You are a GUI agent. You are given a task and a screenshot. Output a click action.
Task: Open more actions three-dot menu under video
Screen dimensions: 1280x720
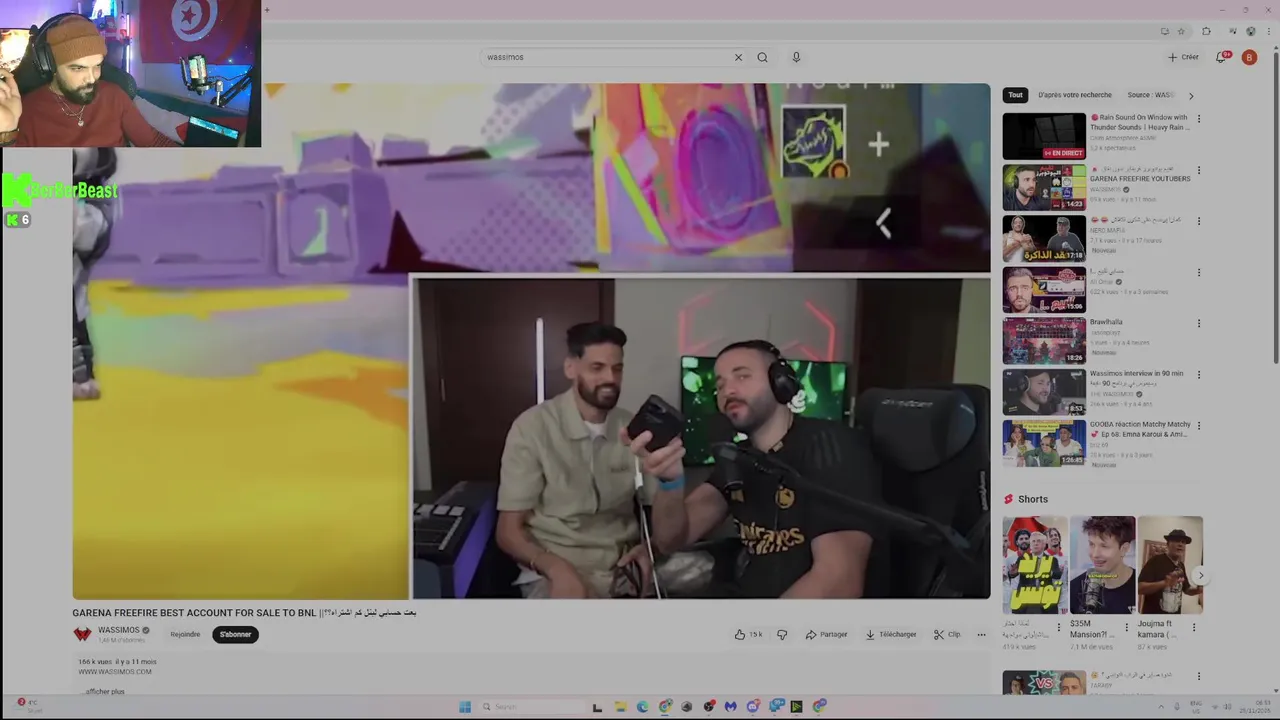(981, 634)
